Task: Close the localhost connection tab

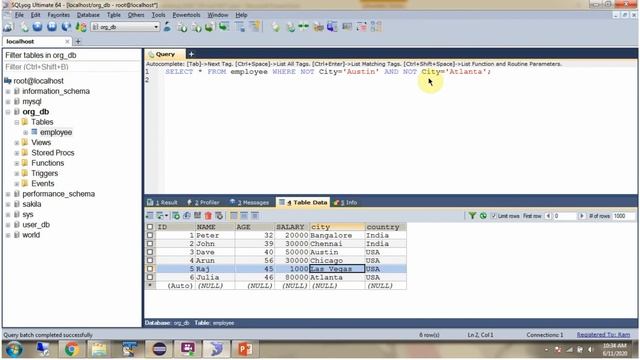Action: coord(67,41)
